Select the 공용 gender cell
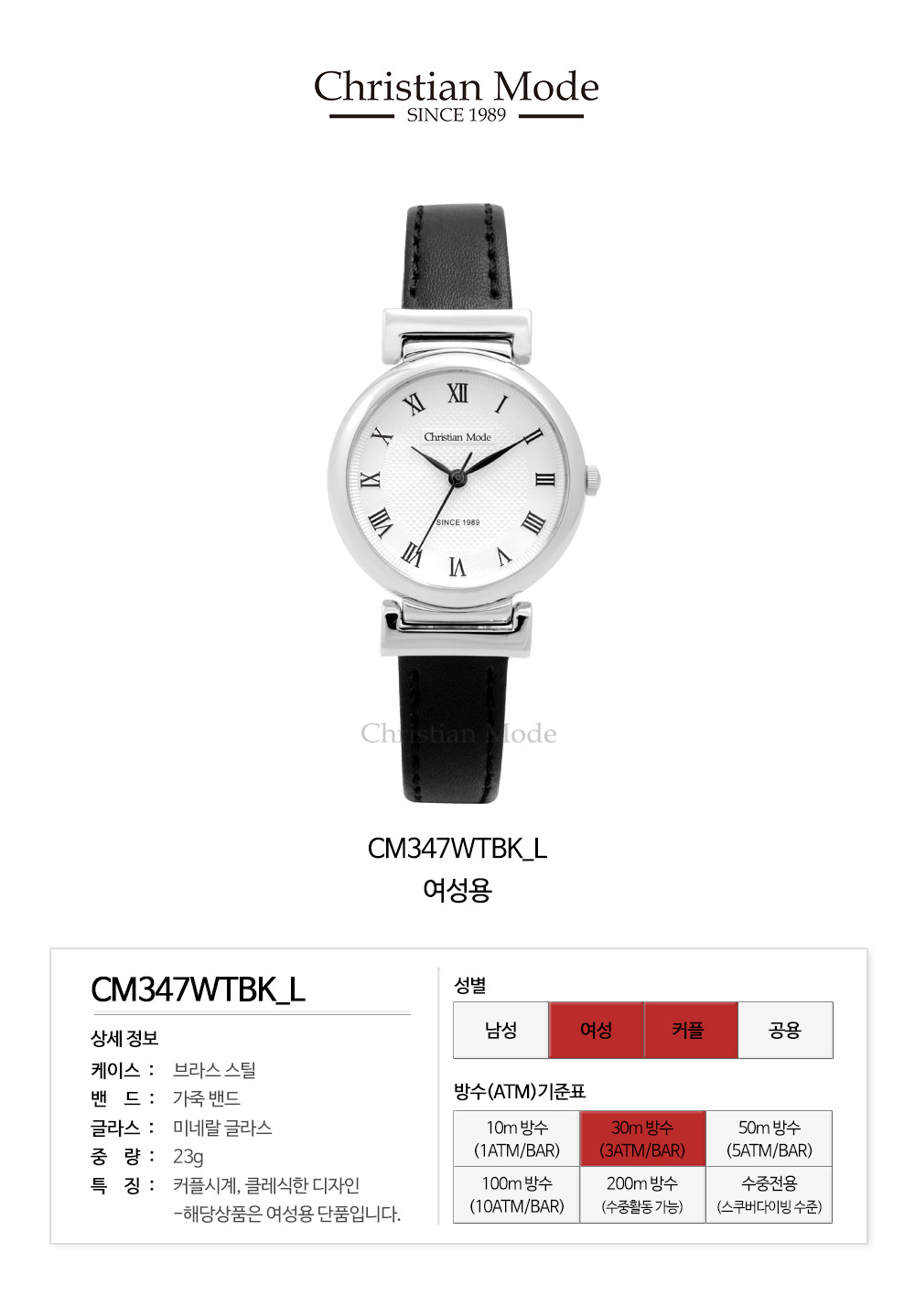Image resolution: width=915 pixels, height=1316 pixels. 785,1030
